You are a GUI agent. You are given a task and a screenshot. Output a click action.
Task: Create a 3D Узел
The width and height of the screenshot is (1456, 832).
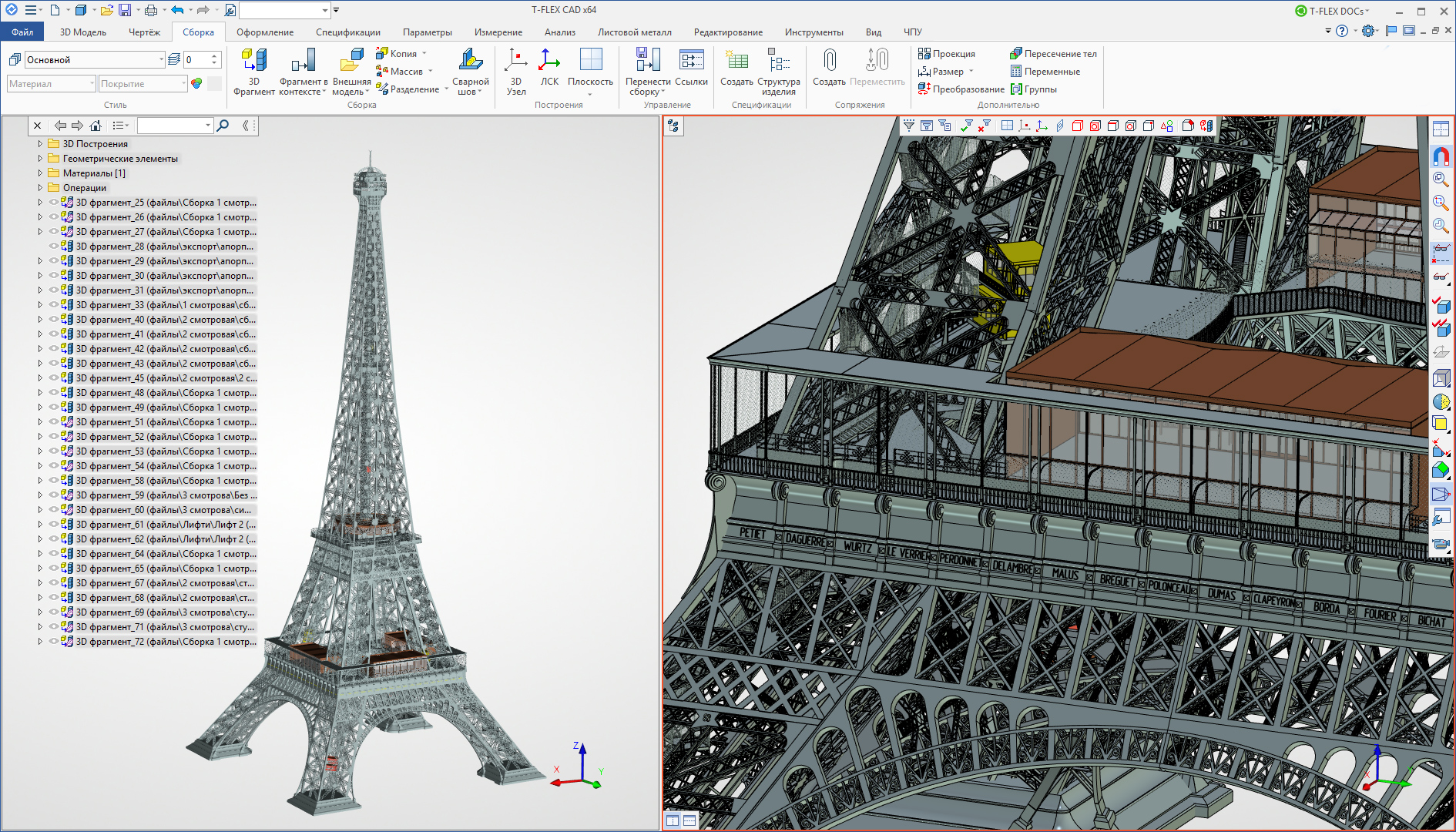click(516, 71)
